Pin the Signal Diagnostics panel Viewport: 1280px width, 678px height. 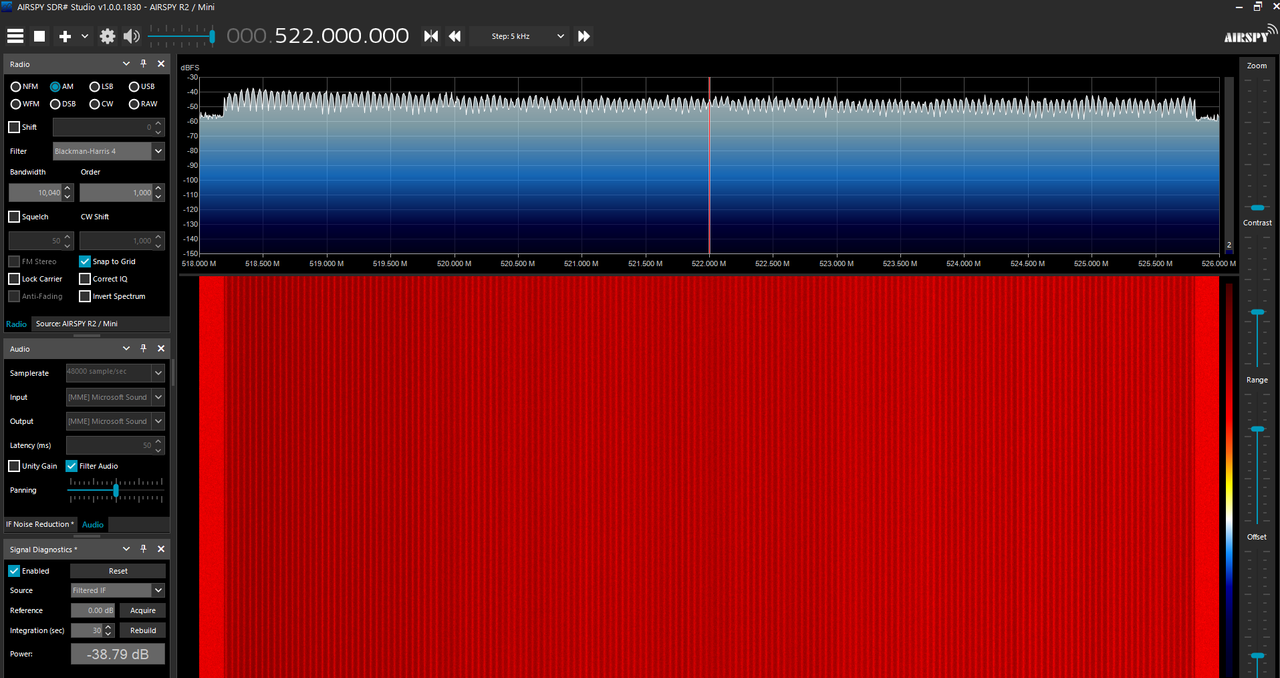(x=144, y=549)
